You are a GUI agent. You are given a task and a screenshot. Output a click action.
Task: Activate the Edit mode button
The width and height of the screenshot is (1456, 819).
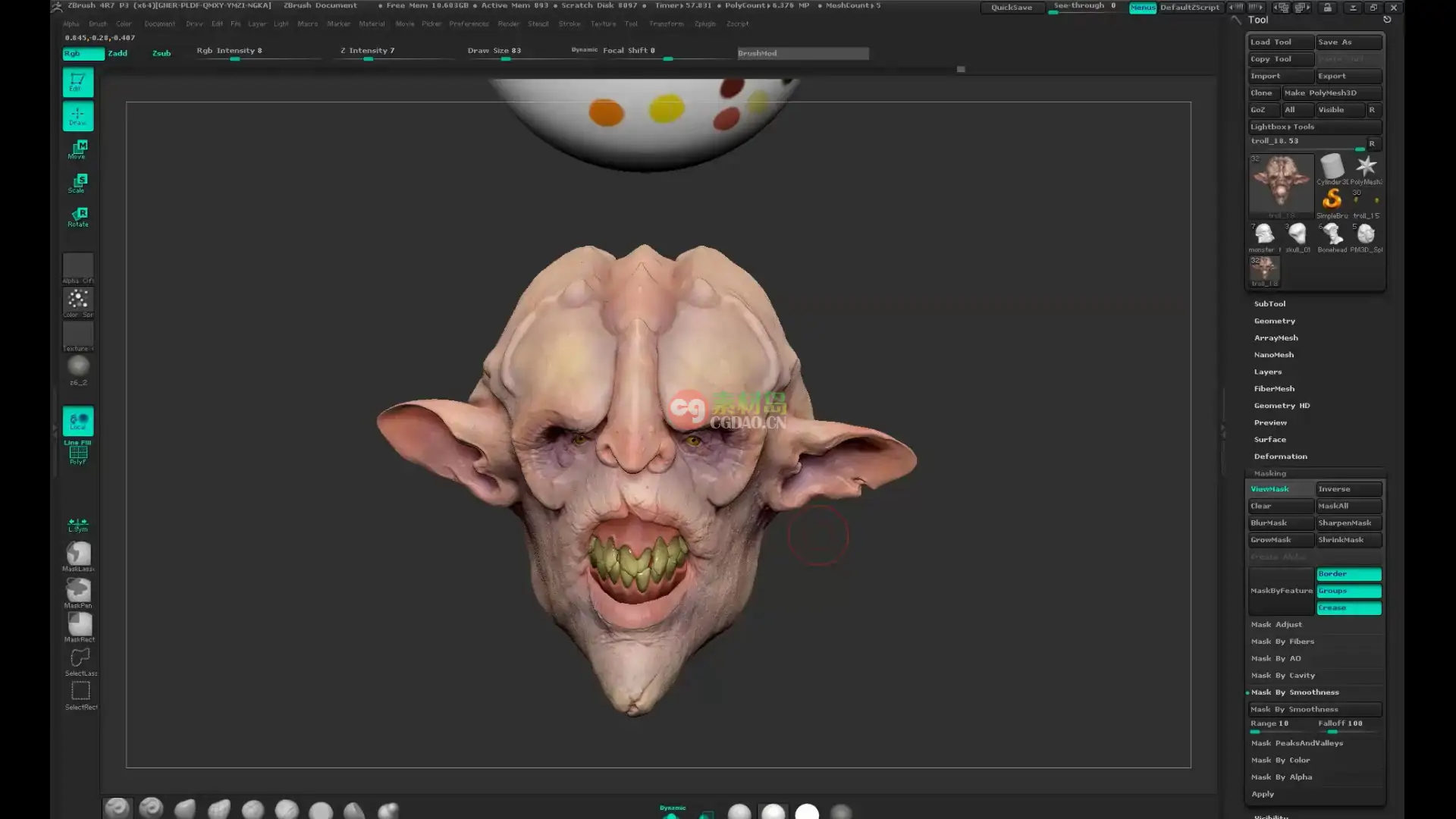tap(78, 83)
